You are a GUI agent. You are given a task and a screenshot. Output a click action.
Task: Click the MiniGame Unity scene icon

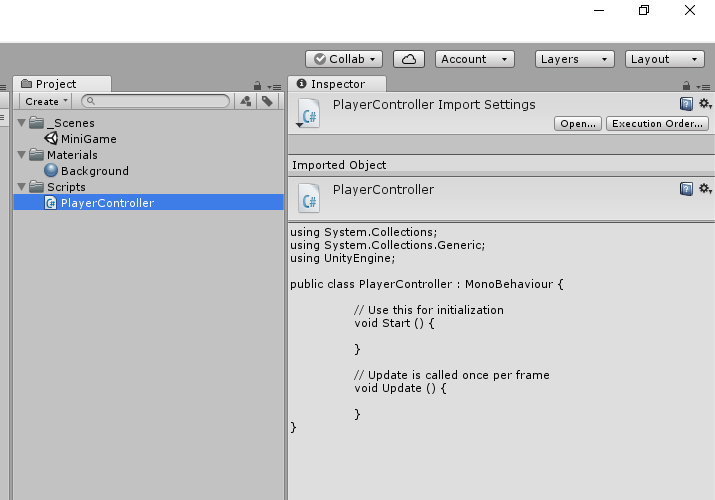[51, 138]
